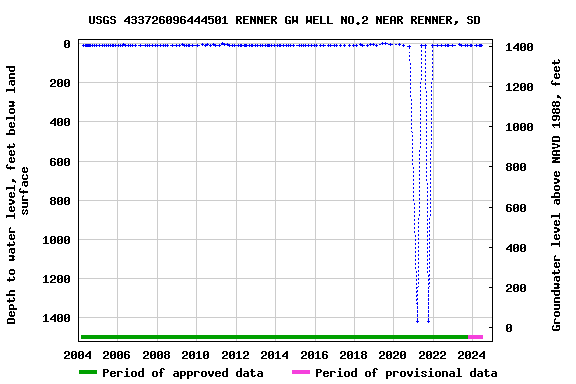Click the 'Period of provisional data' legend label

click(x=406, y=373)
